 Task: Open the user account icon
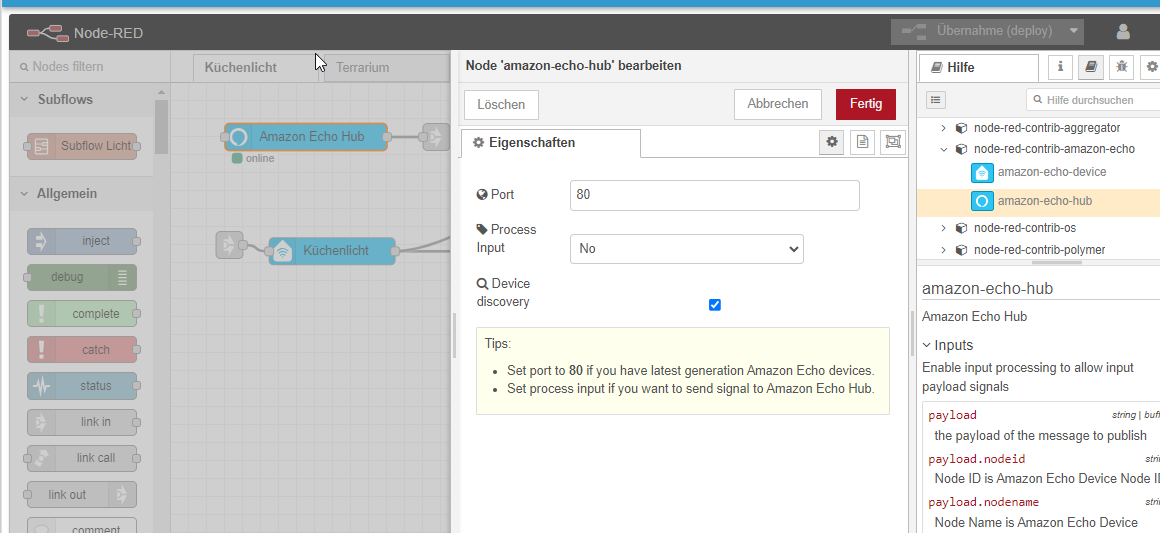coord(1123,32)
